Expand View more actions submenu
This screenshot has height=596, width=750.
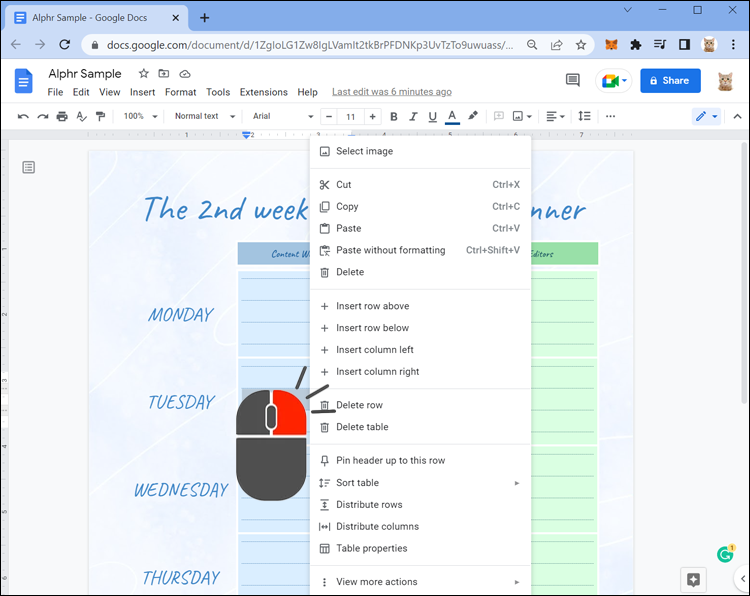pyautogui.click(x=420, y=582)
